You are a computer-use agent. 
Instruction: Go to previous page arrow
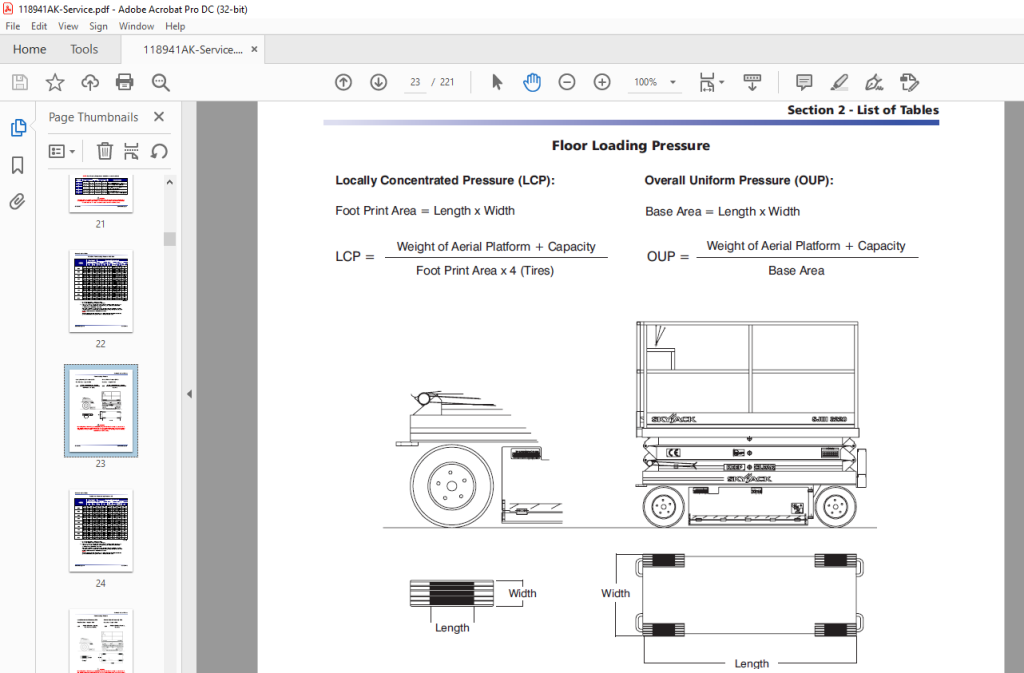coord(344,82)
